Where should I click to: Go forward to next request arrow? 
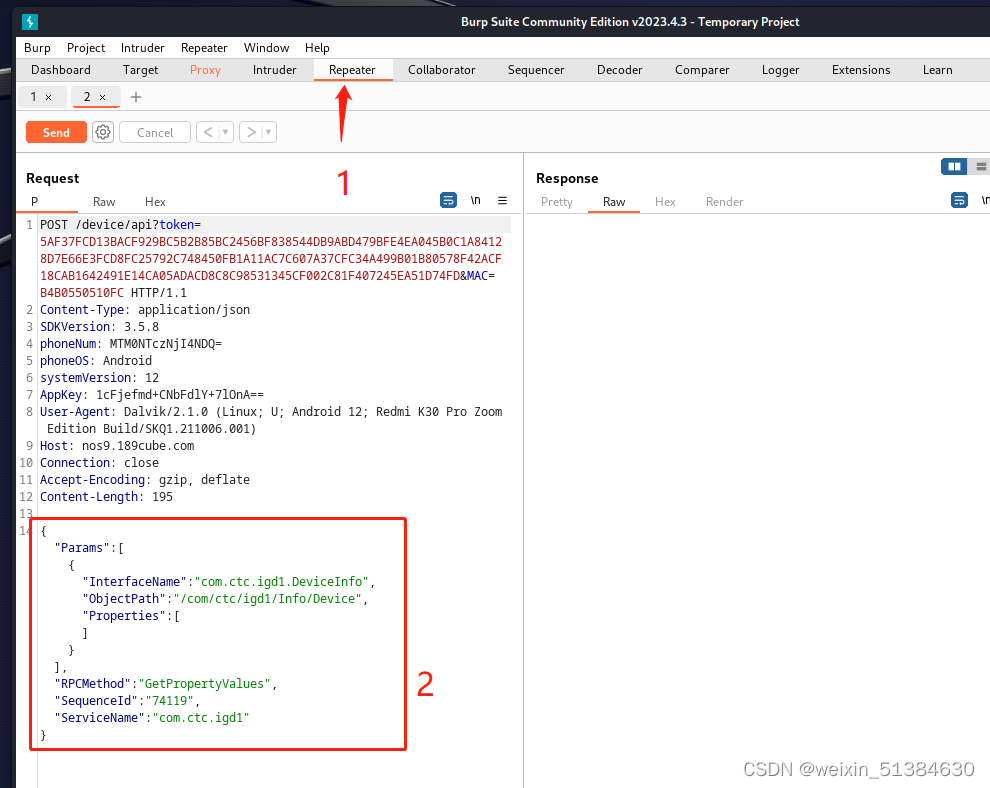pos(251,132)
